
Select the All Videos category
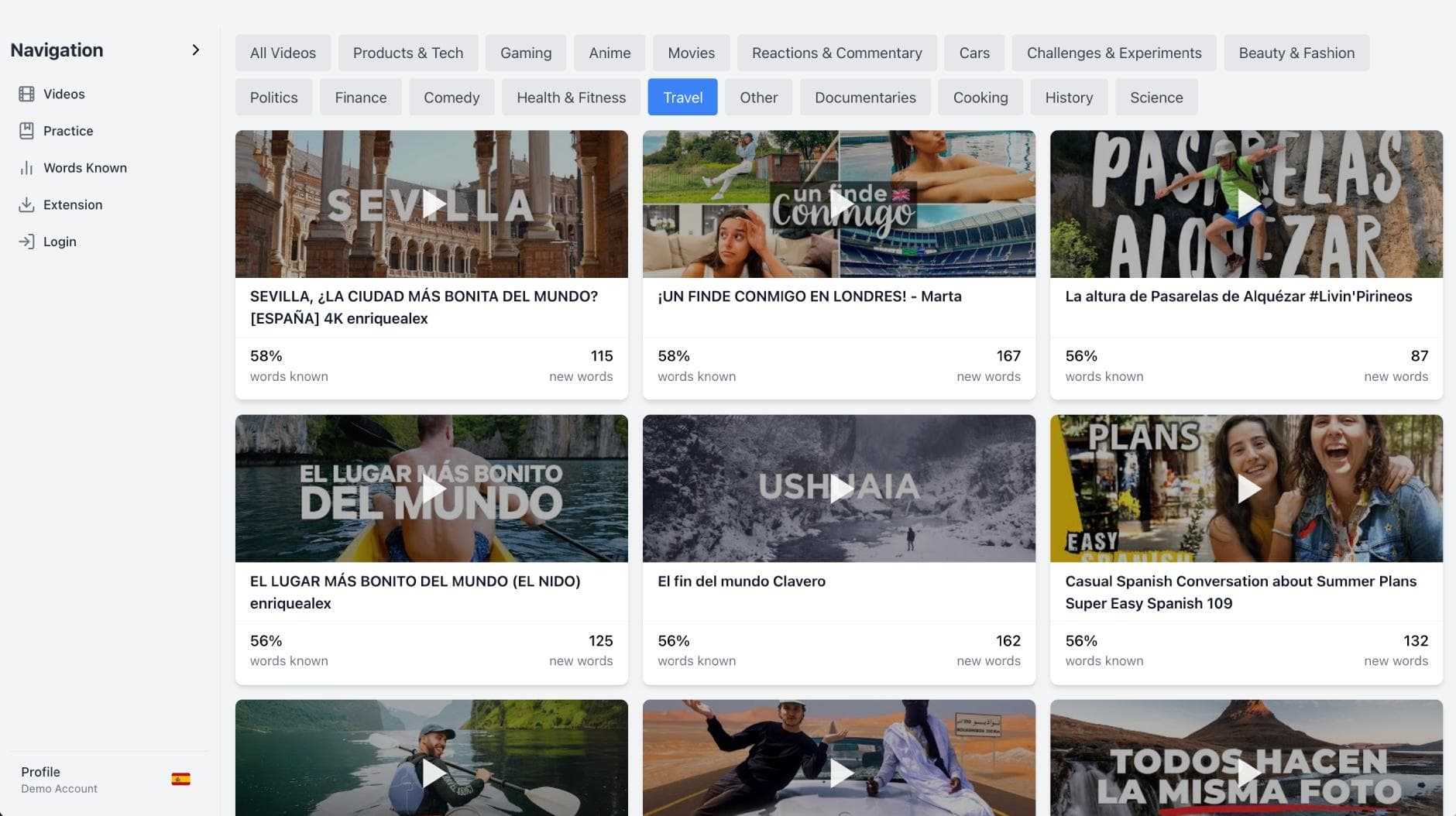pyautogui.click(x=283, y=53)
